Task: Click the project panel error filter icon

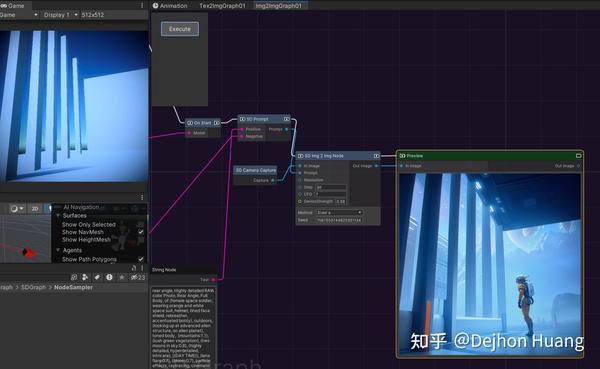Action: [x=109, y=277]
